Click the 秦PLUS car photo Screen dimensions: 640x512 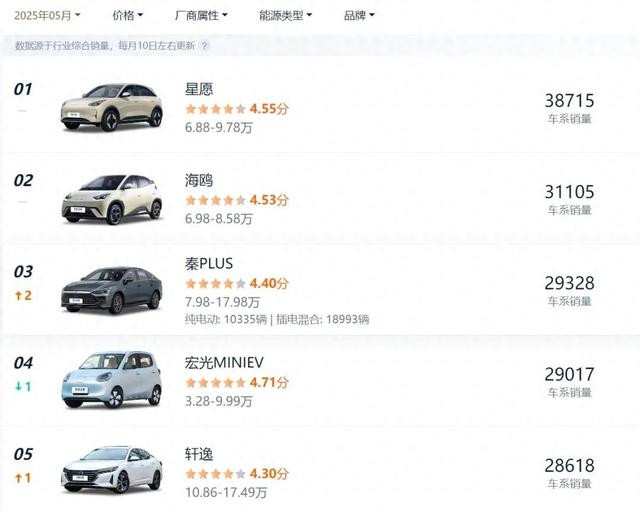(x=111, y=290)
